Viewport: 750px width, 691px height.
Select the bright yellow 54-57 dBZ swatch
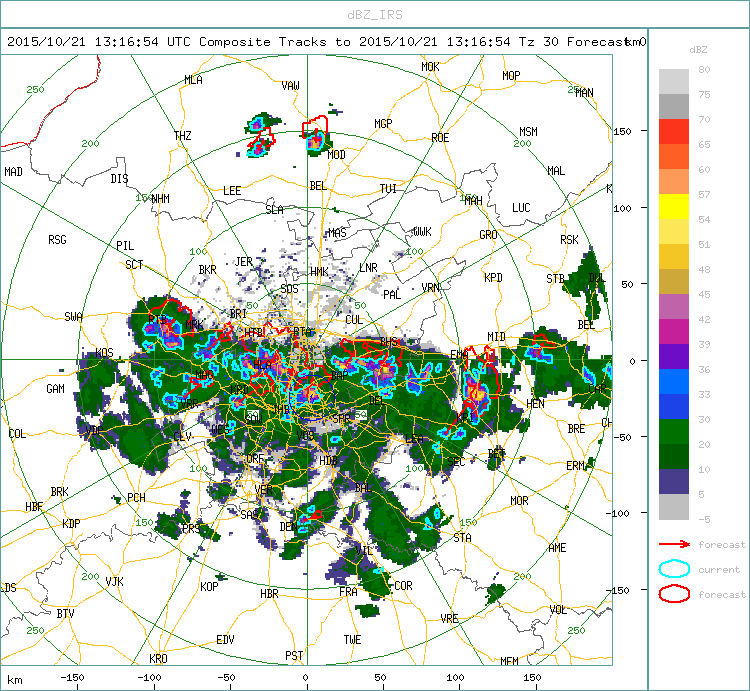674,207
